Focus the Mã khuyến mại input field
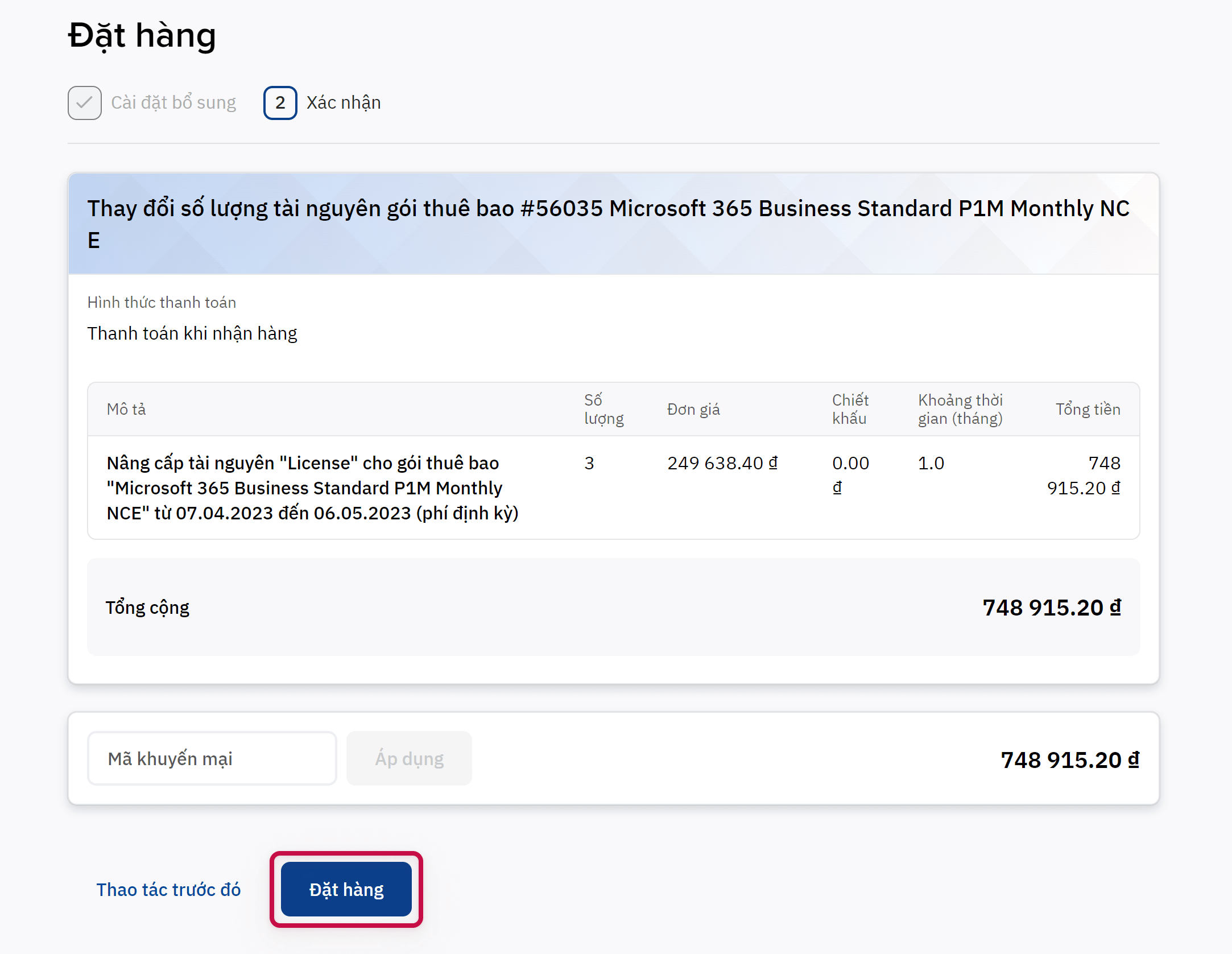This screenshot has height=954, width=1232. pos(212,758)
